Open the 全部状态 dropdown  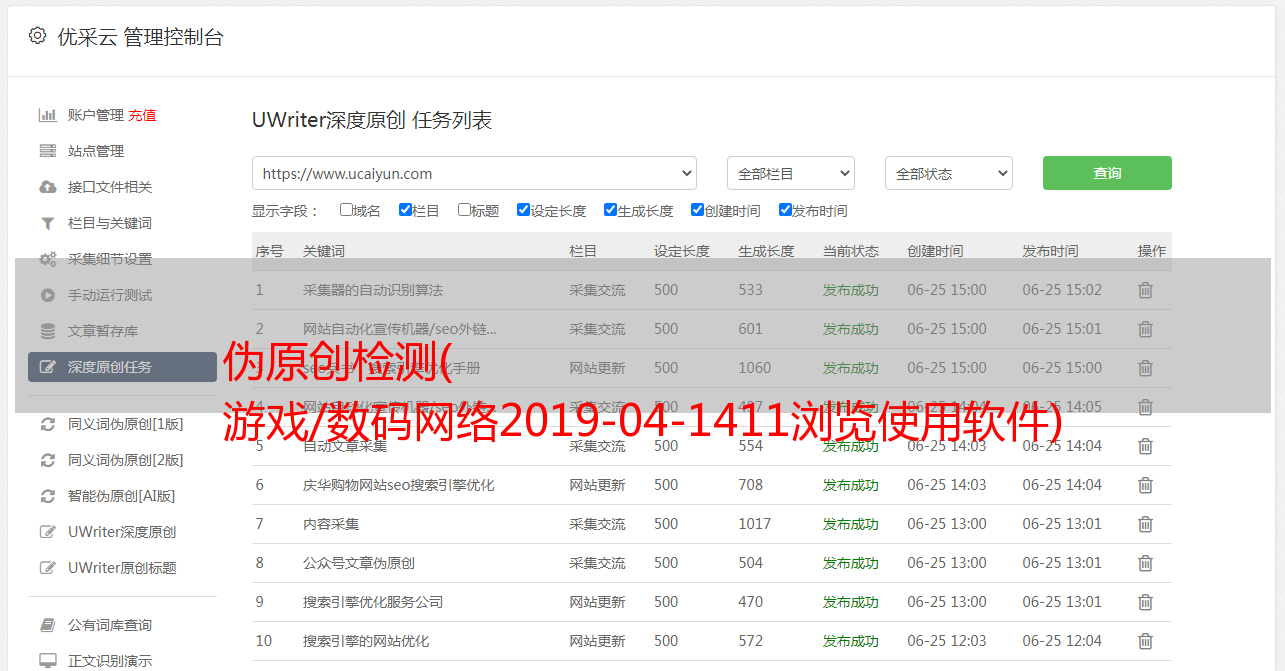pos(949,173)
